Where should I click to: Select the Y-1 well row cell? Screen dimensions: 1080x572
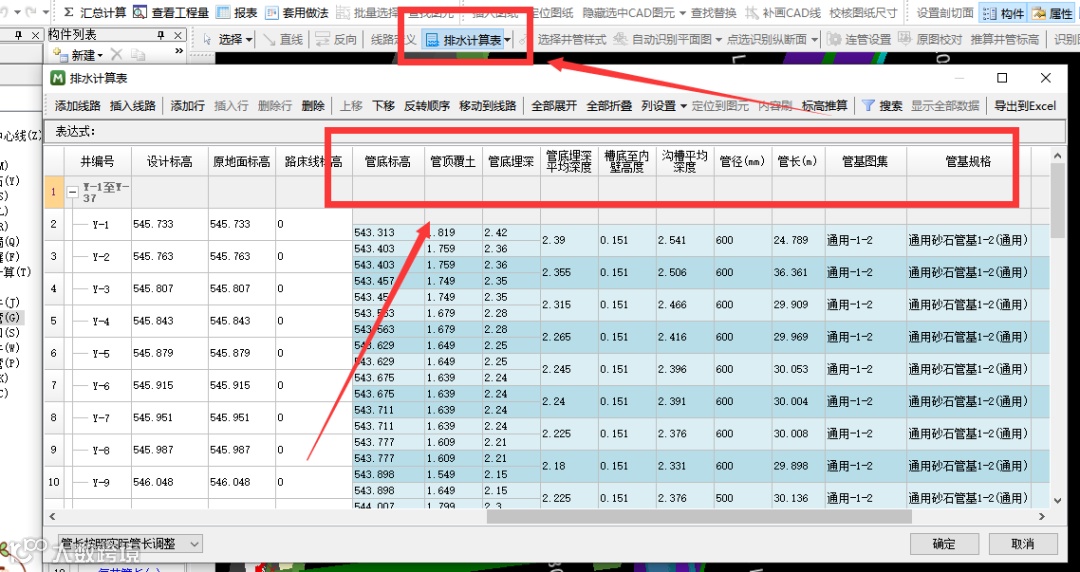tap(97, 225)
